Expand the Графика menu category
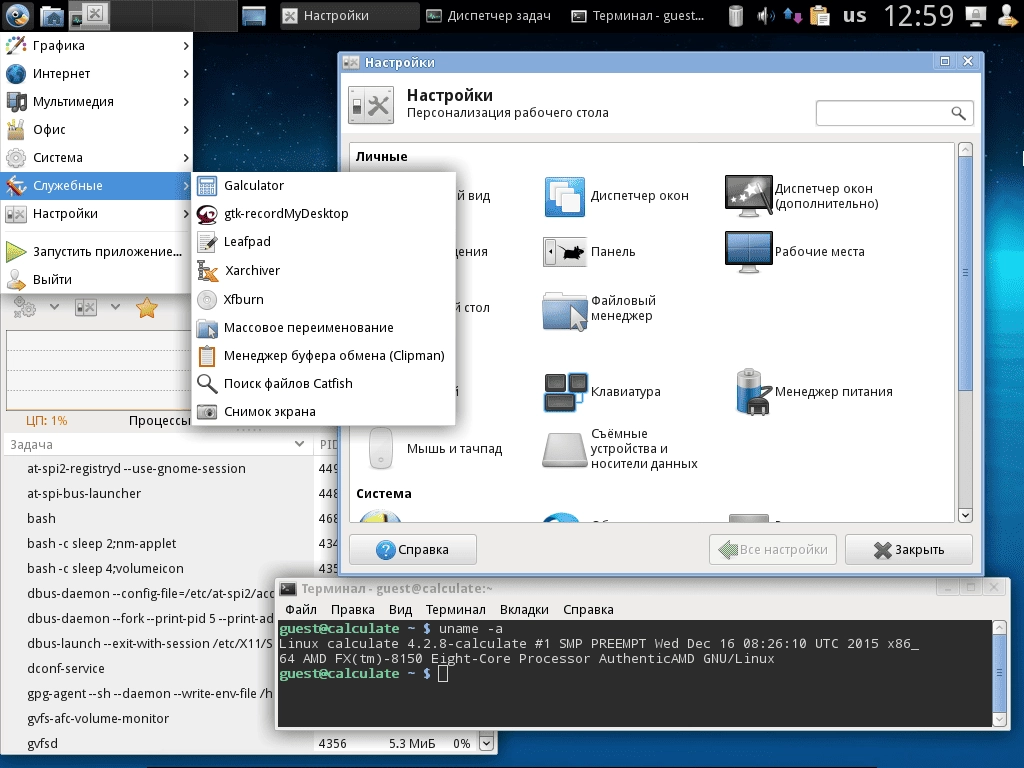Viewport: 1024px width, 768px height. [97, 46]
